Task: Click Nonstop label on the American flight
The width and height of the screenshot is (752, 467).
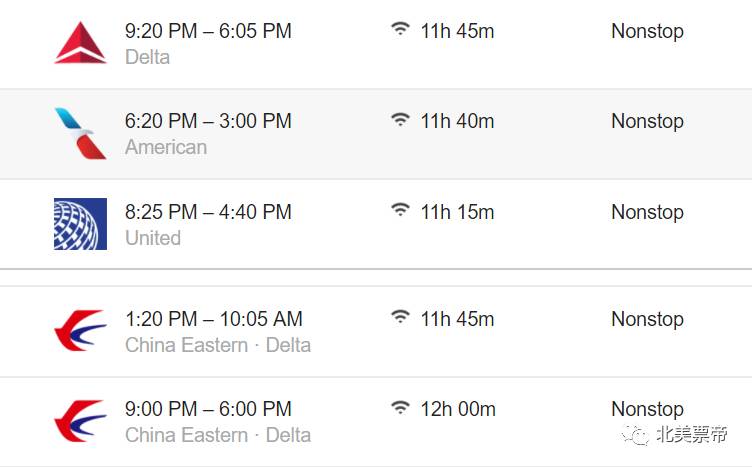Action: point(647,122)
